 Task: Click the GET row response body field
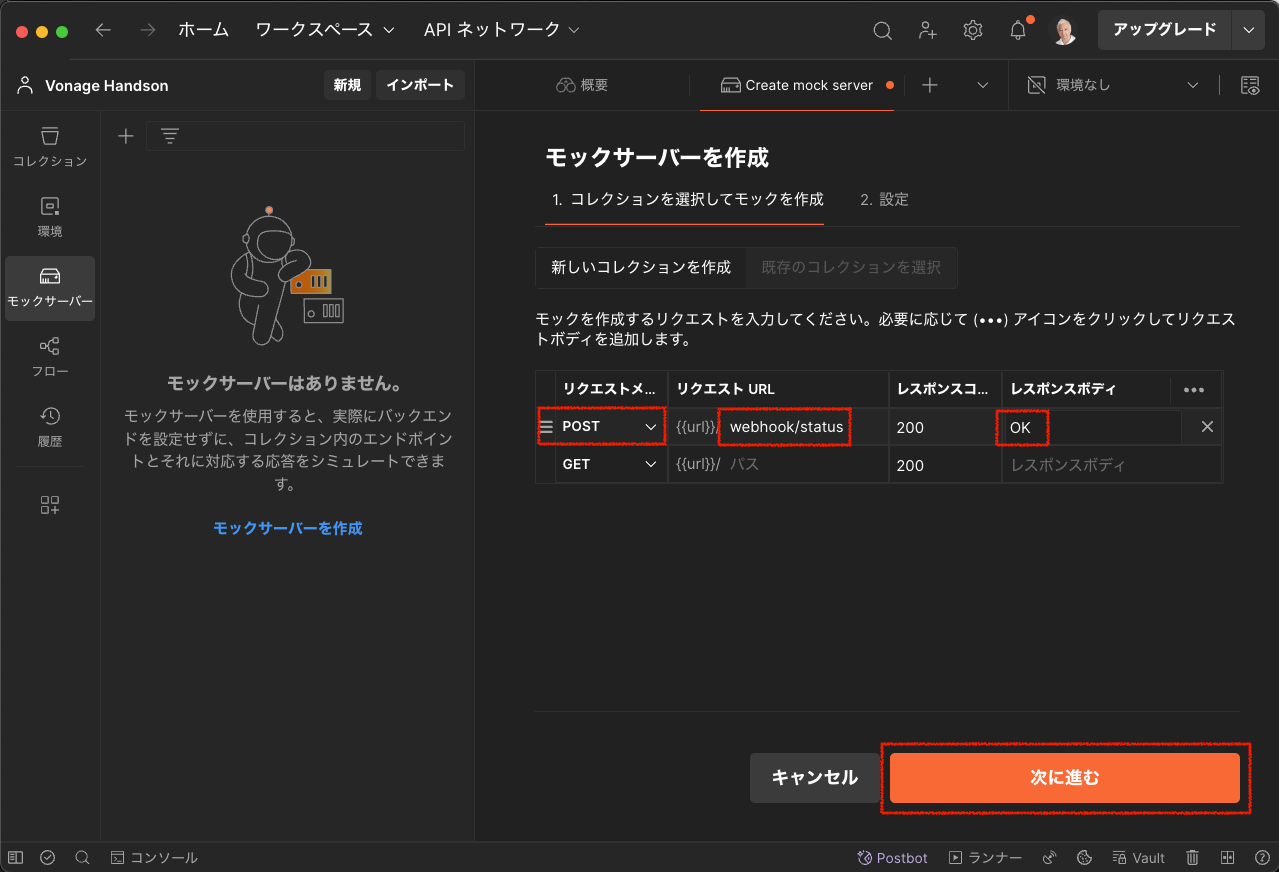pos(1112,465)
